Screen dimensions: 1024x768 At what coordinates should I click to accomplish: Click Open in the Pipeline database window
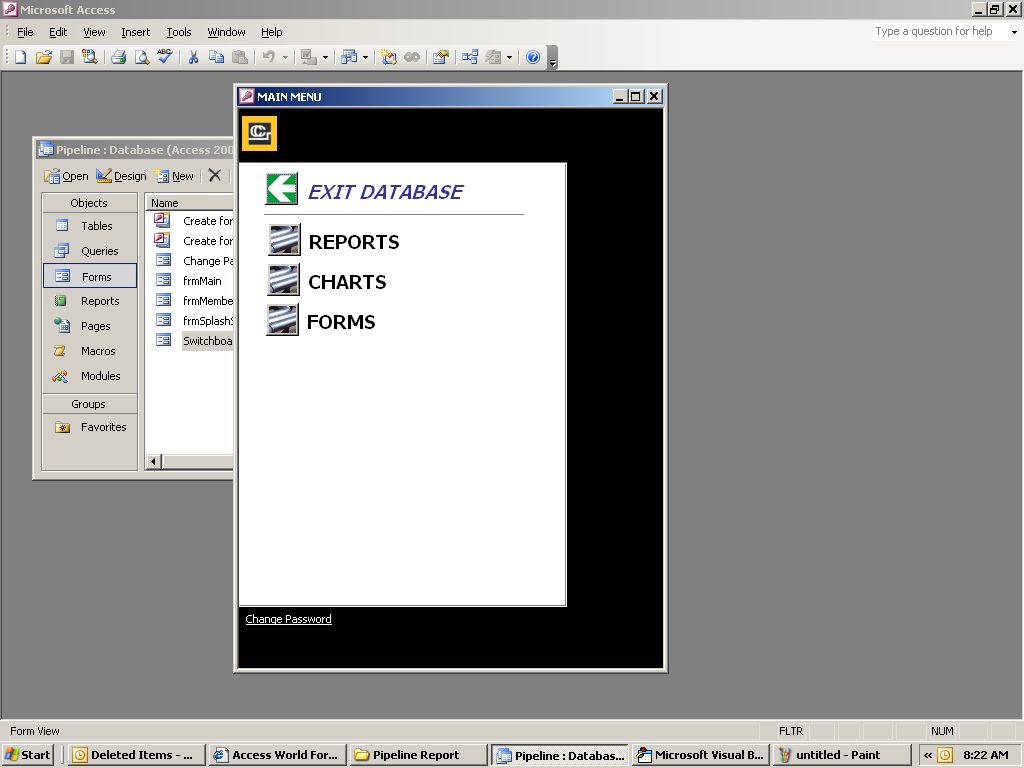(x=66, y=176)
